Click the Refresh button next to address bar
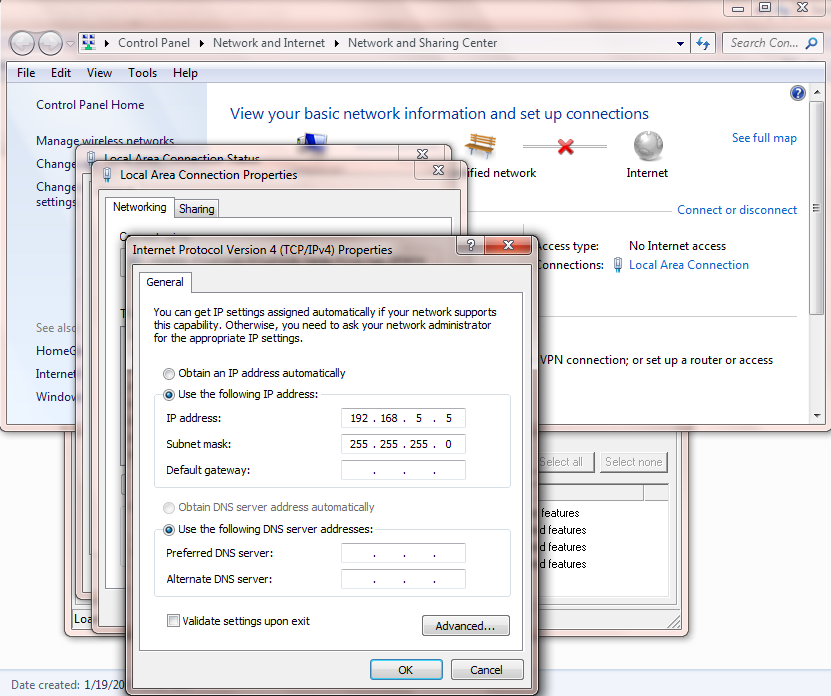831x696 pixels. (x=703, y=43)
